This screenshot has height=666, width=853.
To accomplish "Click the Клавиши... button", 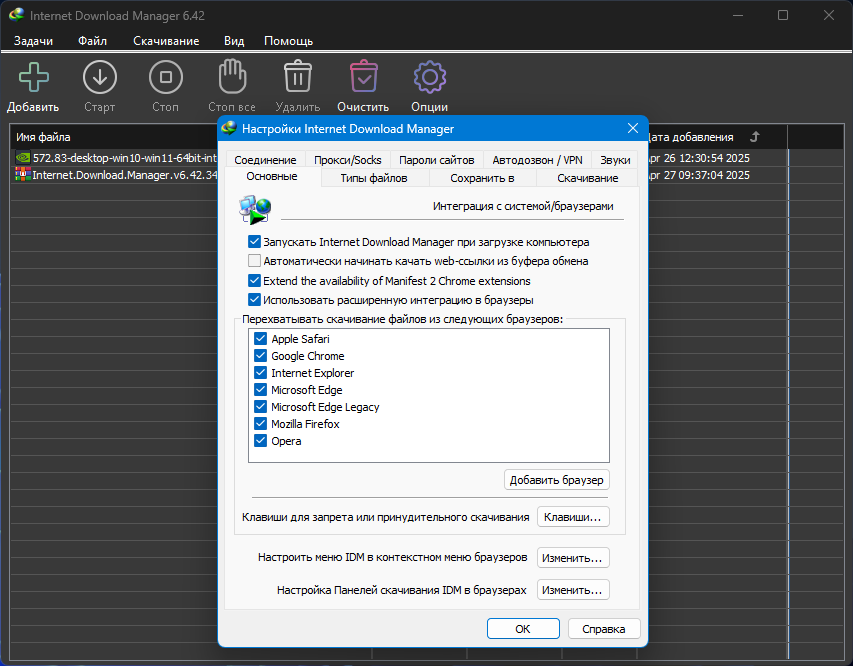I will [x=573, y=517].
